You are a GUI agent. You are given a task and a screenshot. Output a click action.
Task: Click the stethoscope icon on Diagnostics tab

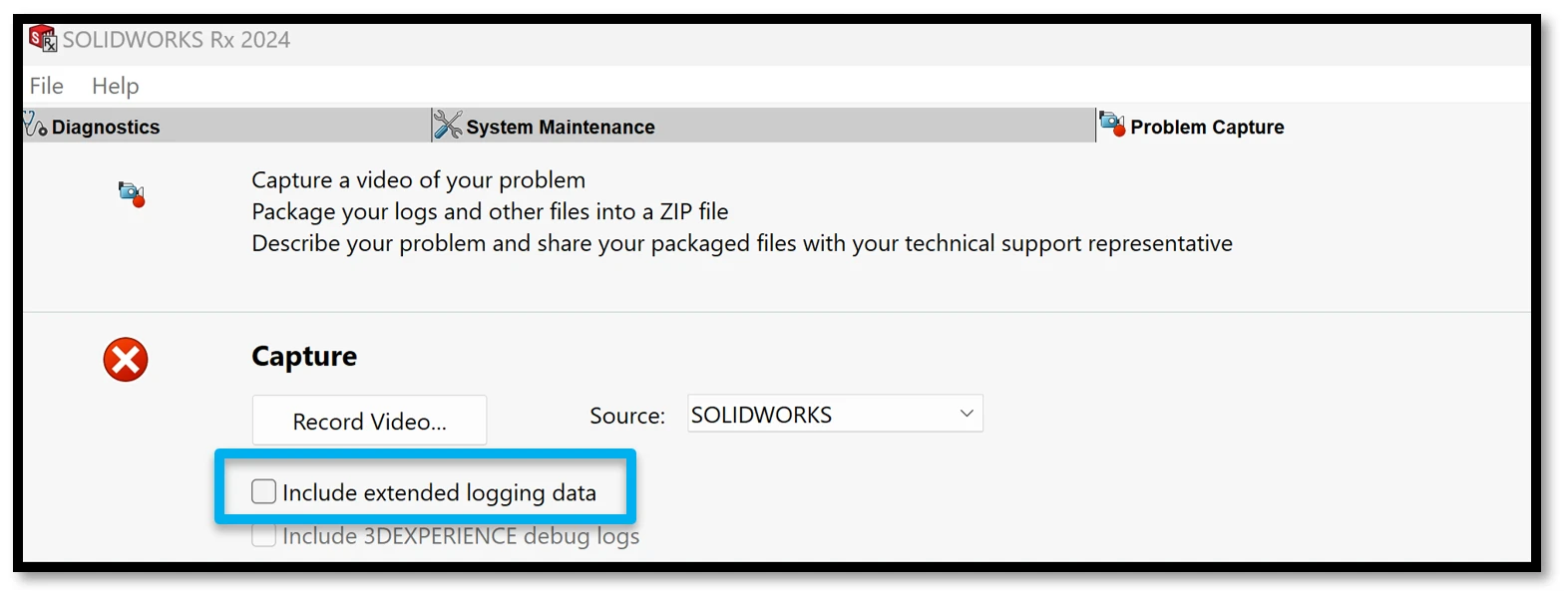coord(35,126)
